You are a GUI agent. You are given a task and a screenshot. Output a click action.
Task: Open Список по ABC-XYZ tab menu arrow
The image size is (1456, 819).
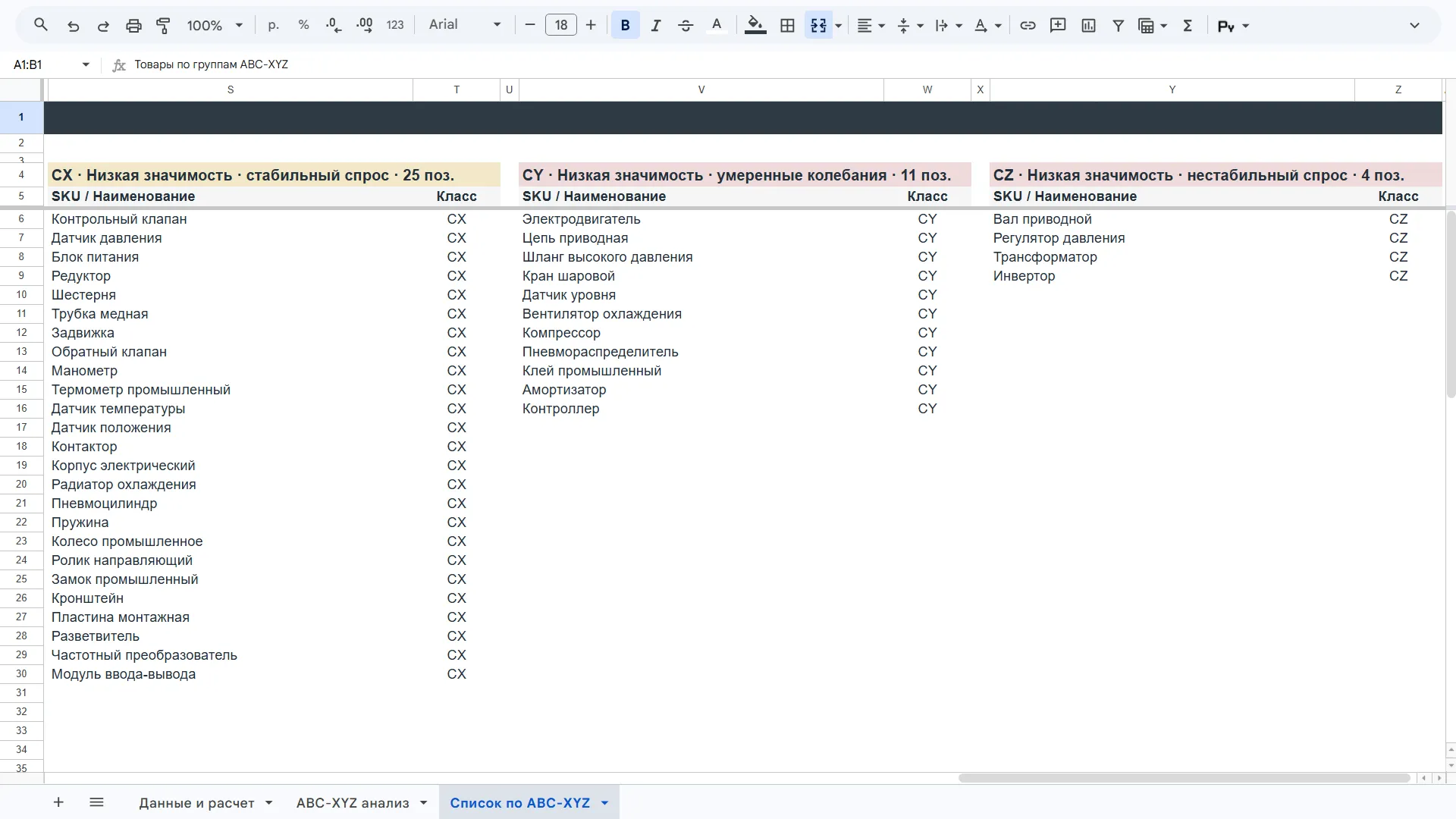point(604,803)
